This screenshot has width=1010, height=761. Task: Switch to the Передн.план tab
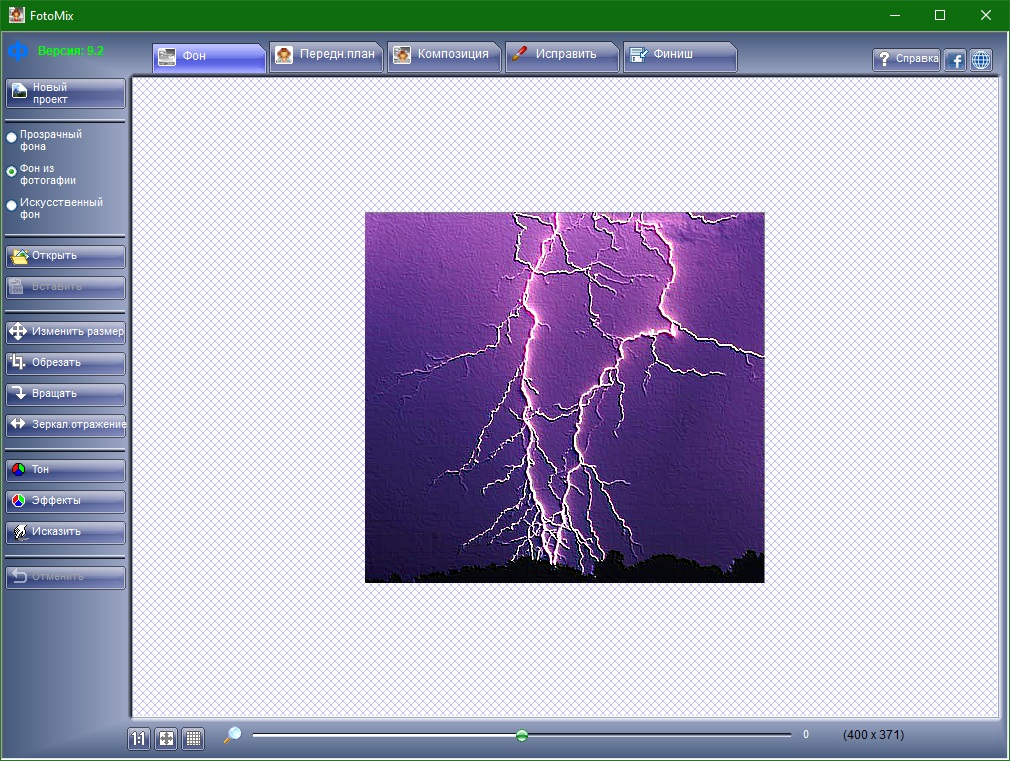[x=326, y=56]
